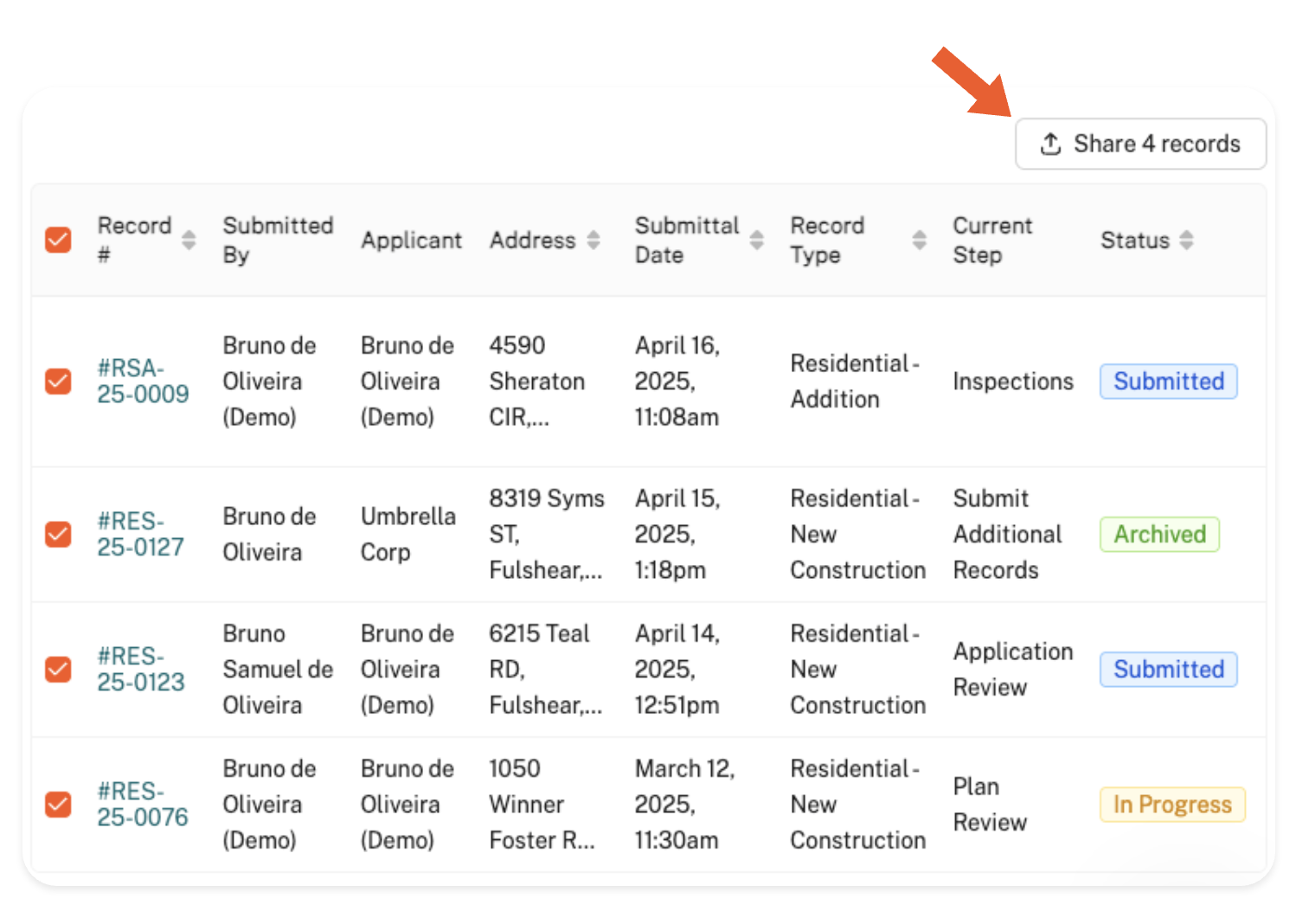Click the Archived status badge

click(x=1159, y=534)
